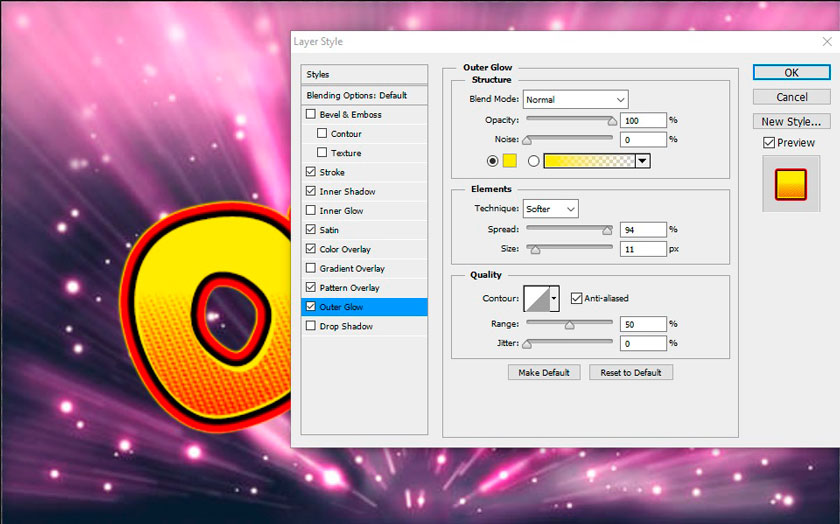Select the Bevel & Emboss label
The image size is (840, 524).
click(350, 114)
